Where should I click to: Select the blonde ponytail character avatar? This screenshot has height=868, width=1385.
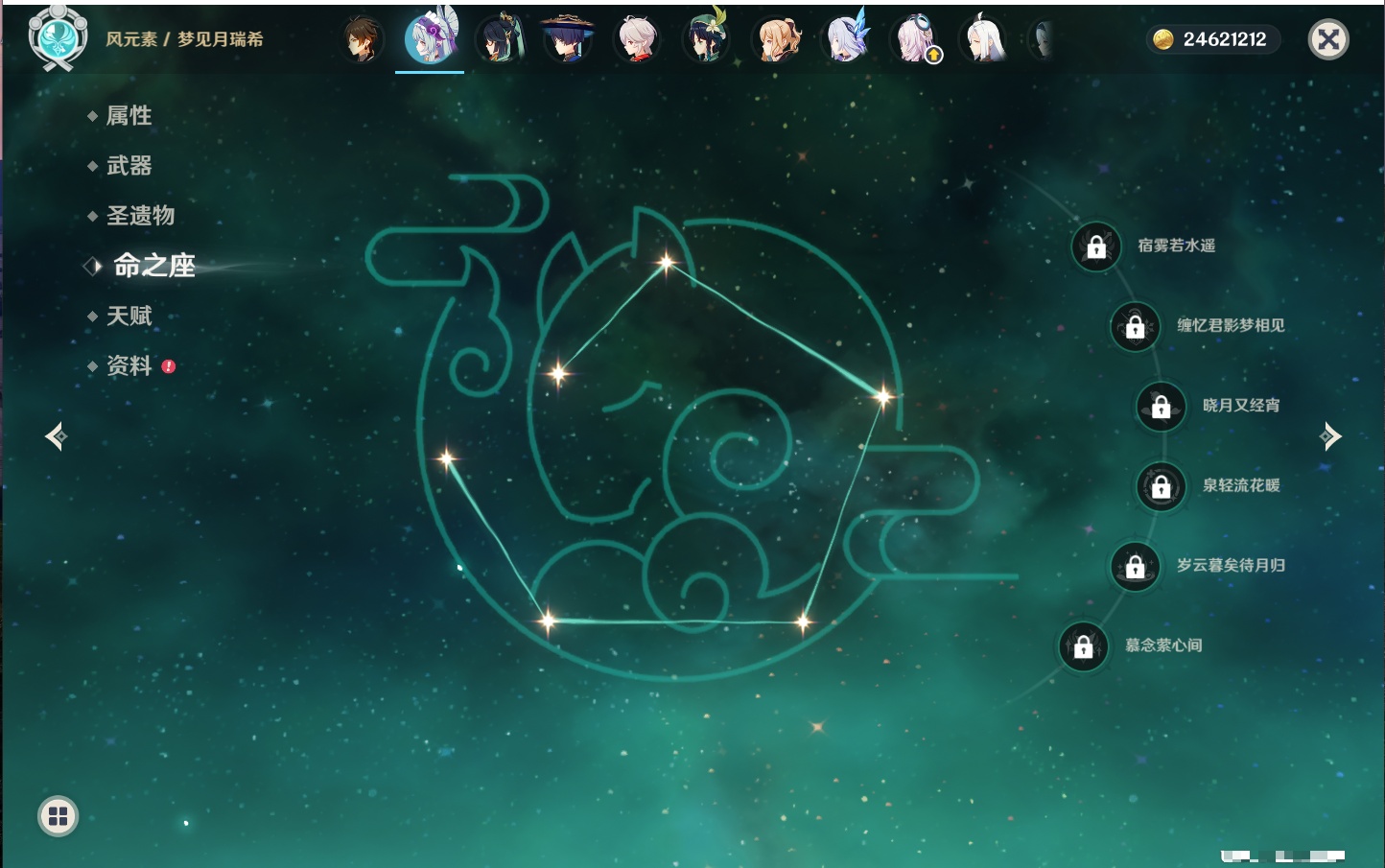pos(777,40)
